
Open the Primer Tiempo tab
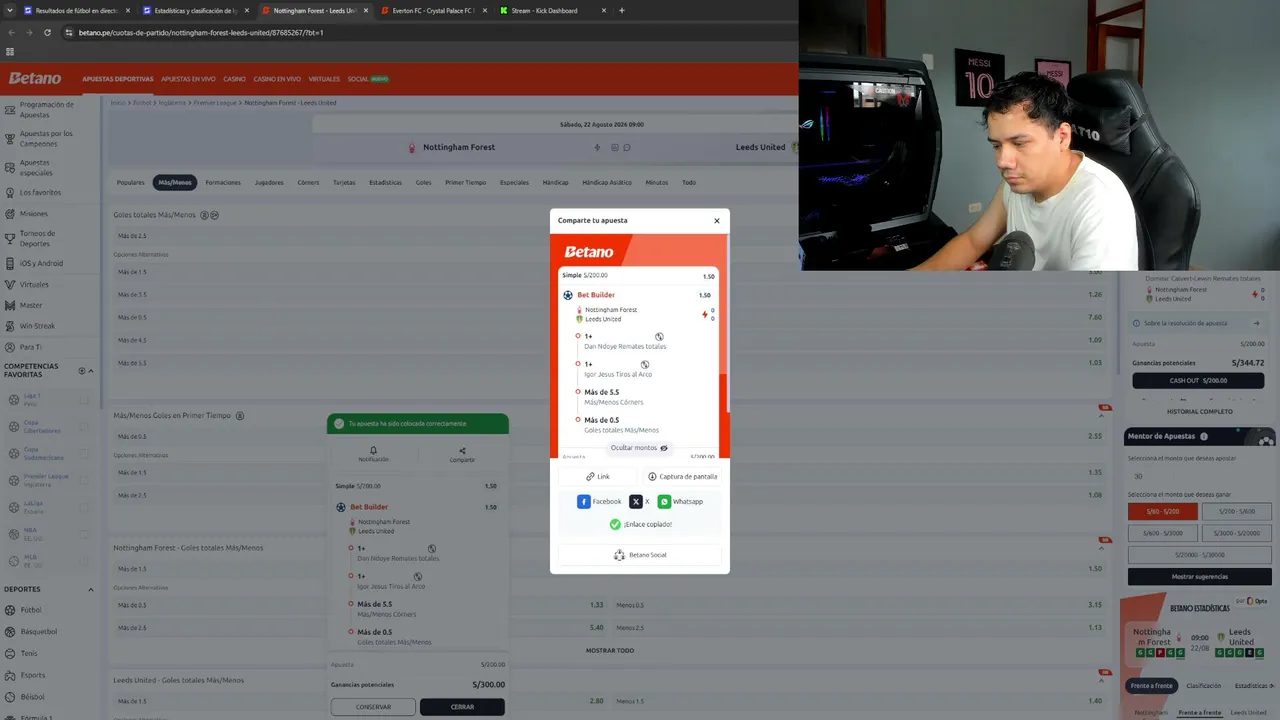pos(465,183)
